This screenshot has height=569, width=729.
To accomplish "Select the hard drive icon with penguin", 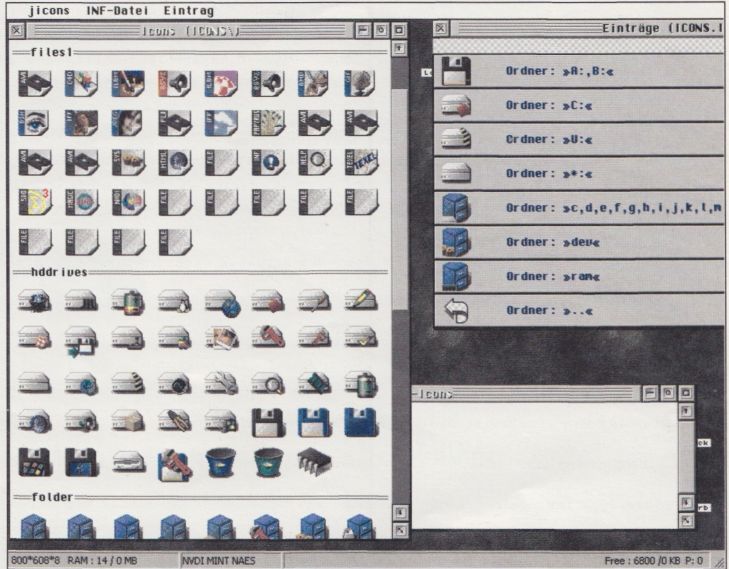I will pos(174,301).
